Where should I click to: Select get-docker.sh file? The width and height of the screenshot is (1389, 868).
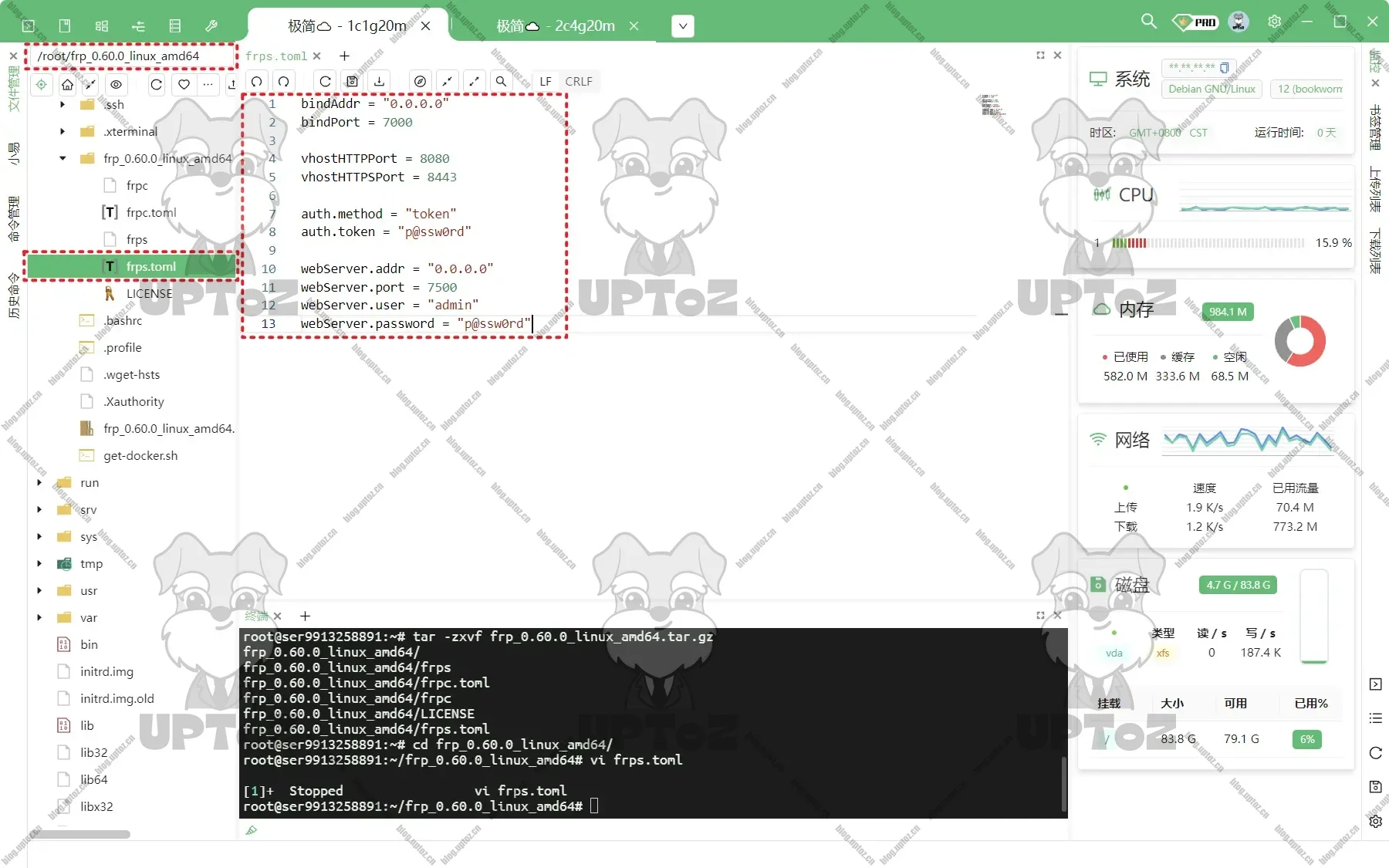tap(140, 455)
